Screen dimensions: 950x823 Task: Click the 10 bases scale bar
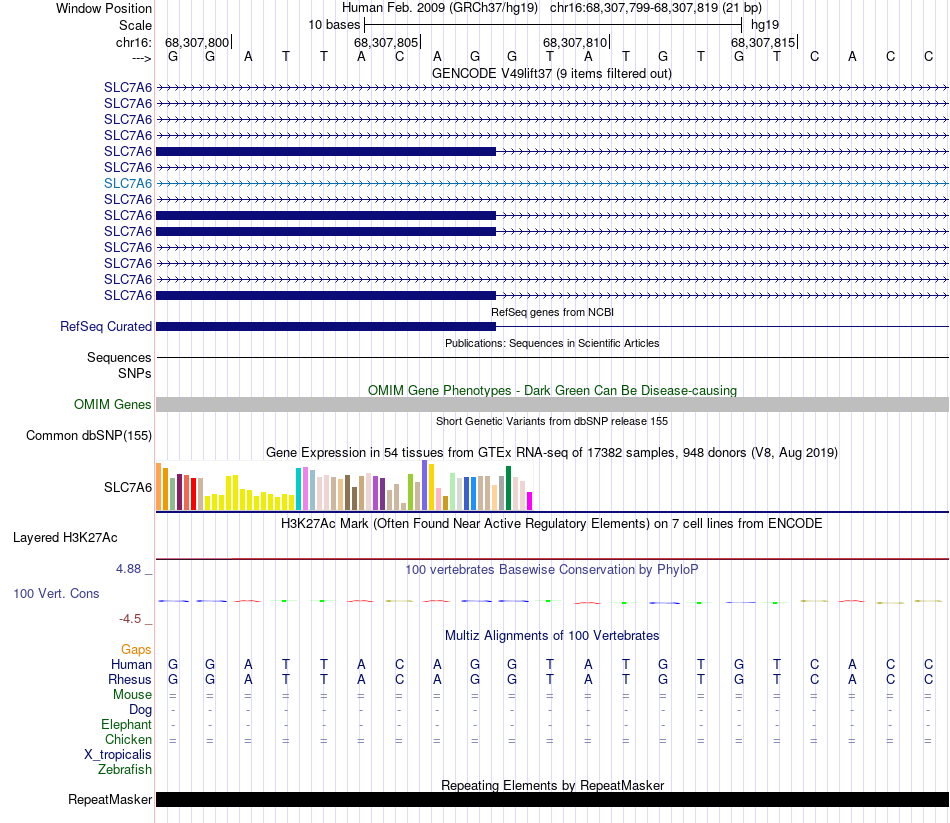coord(553,25)
